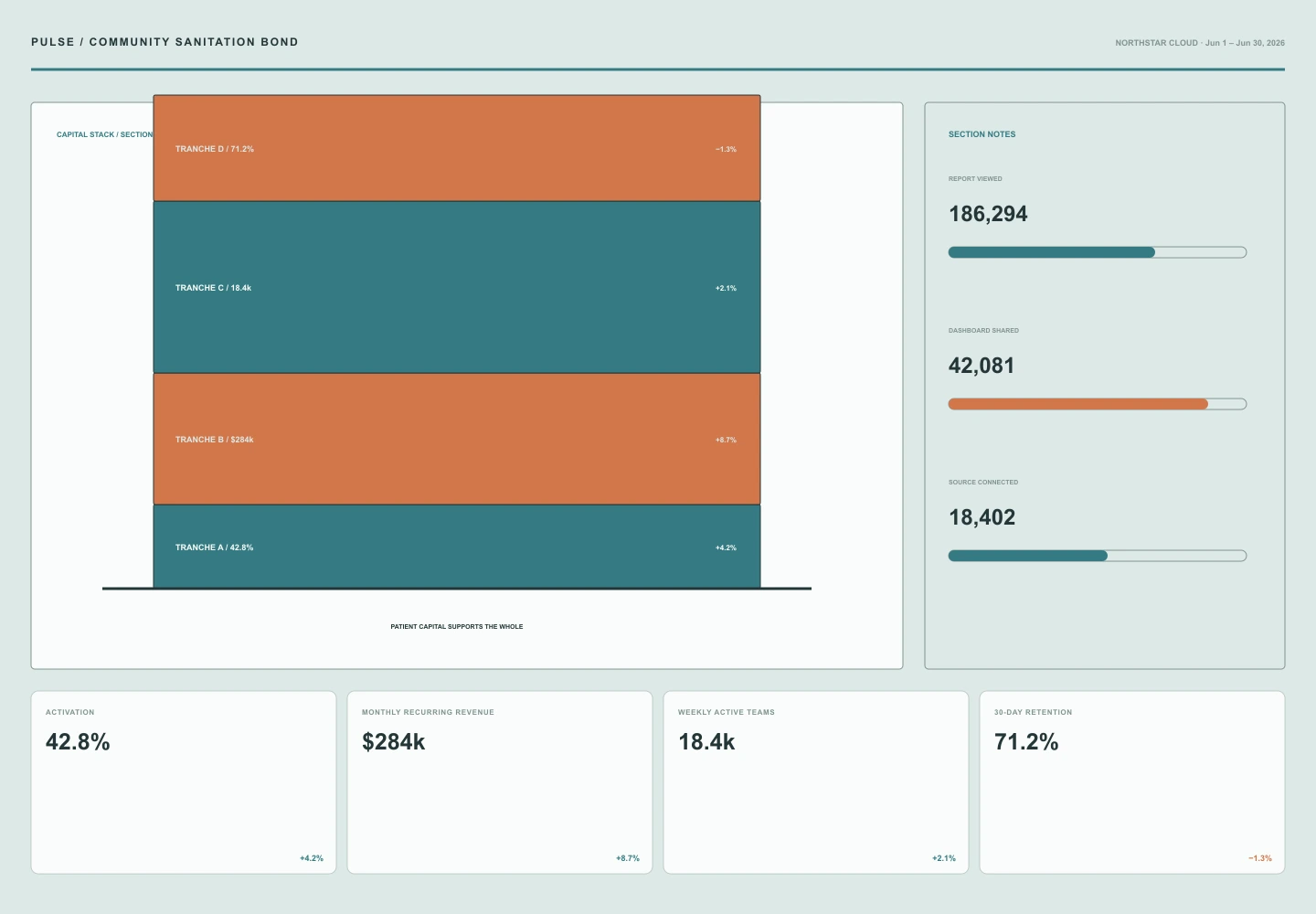This screenshot has height=914, width=1316.
Task: Click the "PATIENT CAPITAL SUPPORTS THE WHOLE" caption
Action: (x=457, y=627)
